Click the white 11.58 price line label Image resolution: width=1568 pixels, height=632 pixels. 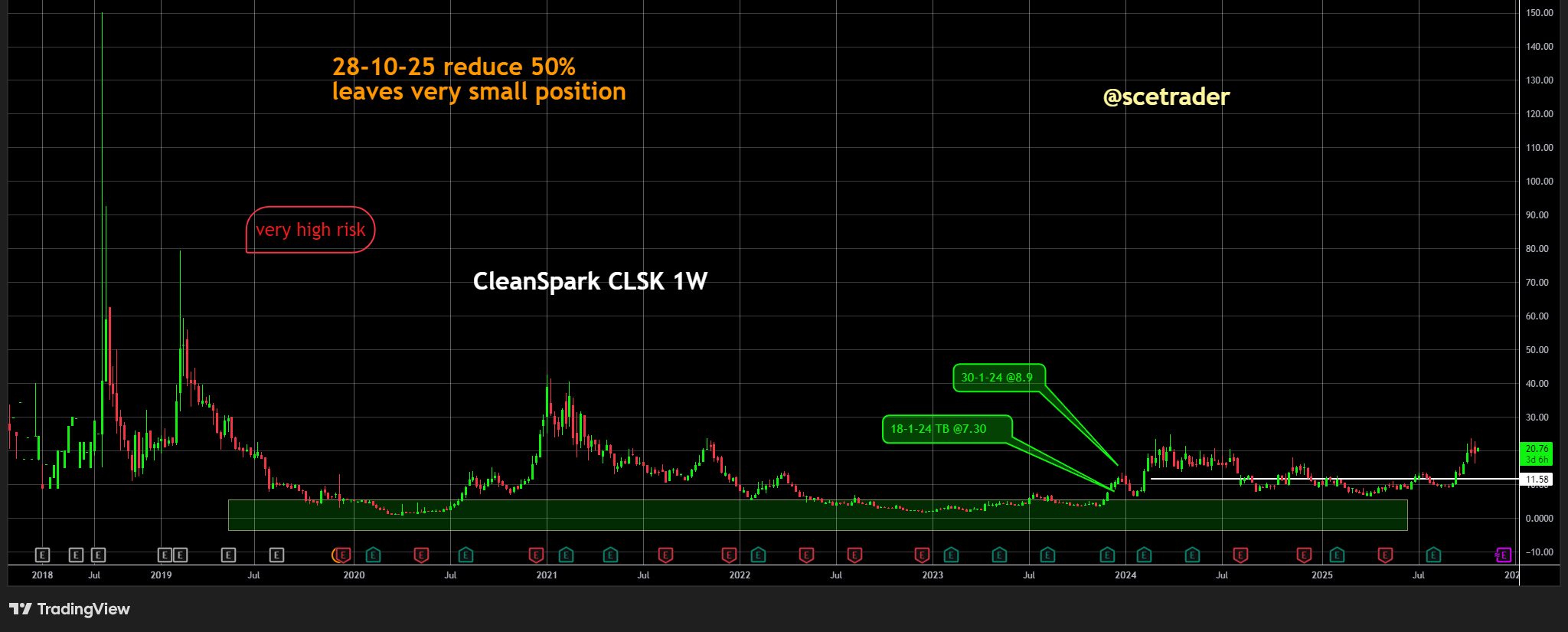(1537, 480)
